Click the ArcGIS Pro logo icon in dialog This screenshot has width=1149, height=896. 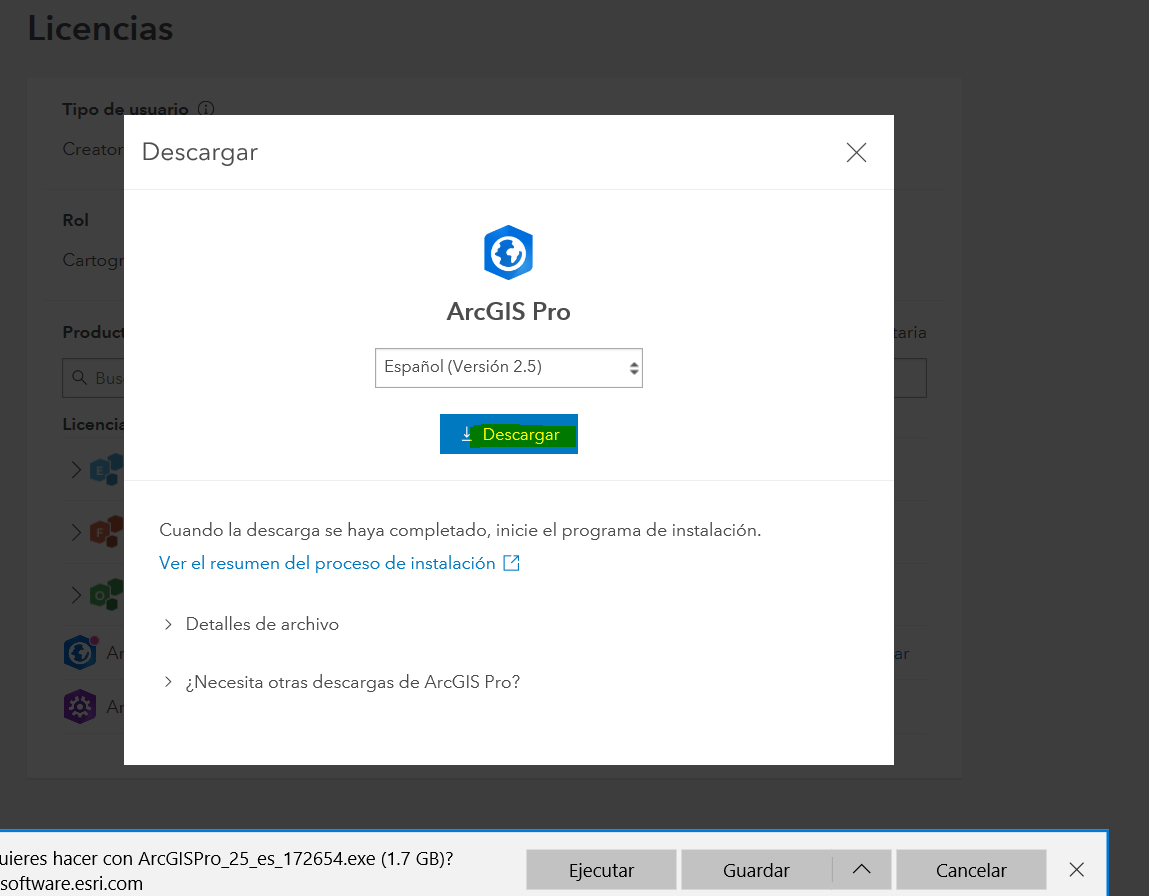tap(509, 253)
